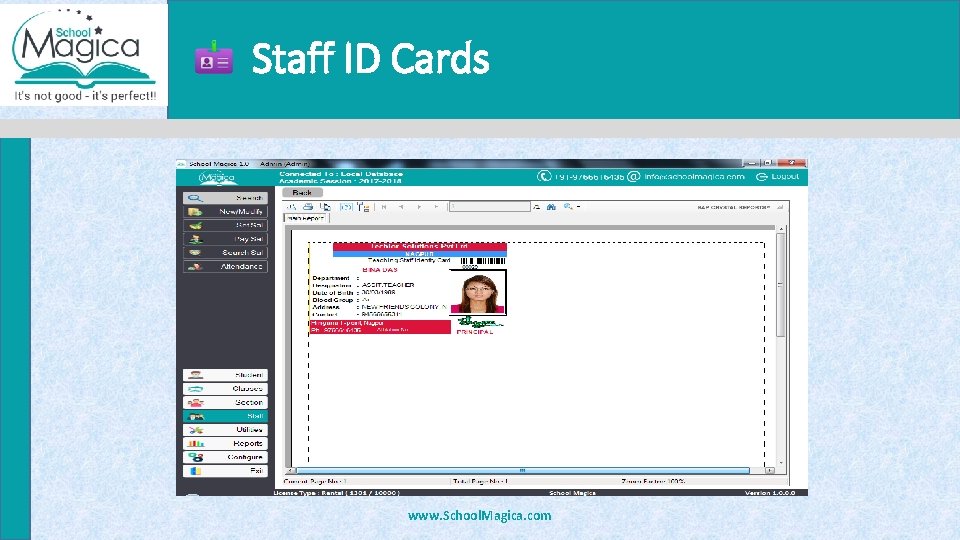
Task: Open the Utilities module
Action: 225,430
